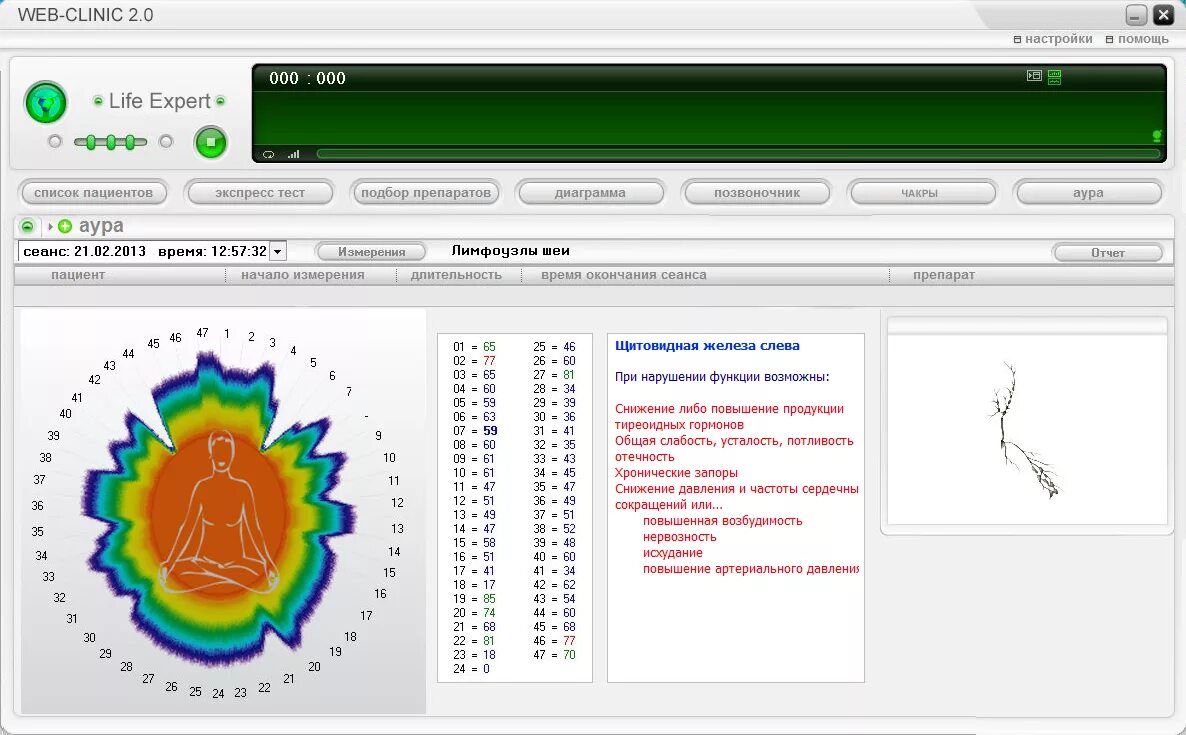
Task: Click the green lamp indicator icon
Action: point(1157,136)
